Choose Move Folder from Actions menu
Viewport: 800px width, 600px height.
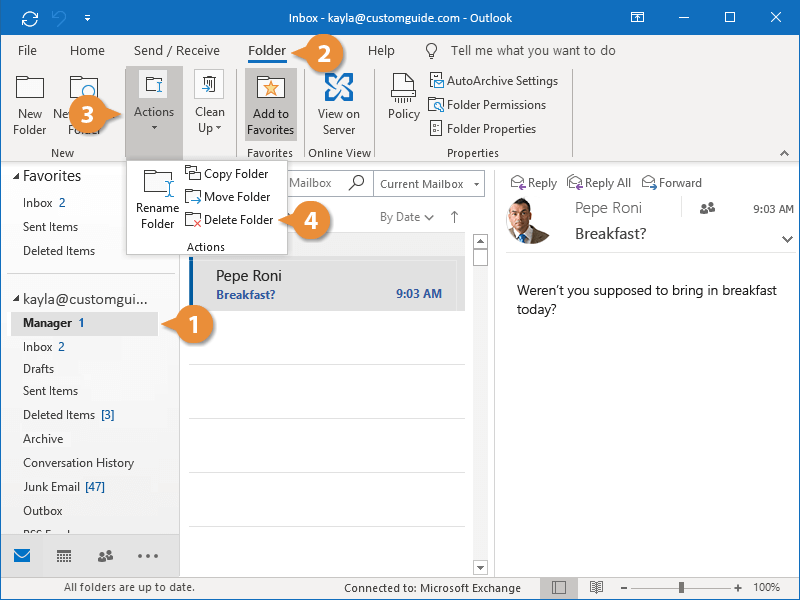click(x=228, y=197)
